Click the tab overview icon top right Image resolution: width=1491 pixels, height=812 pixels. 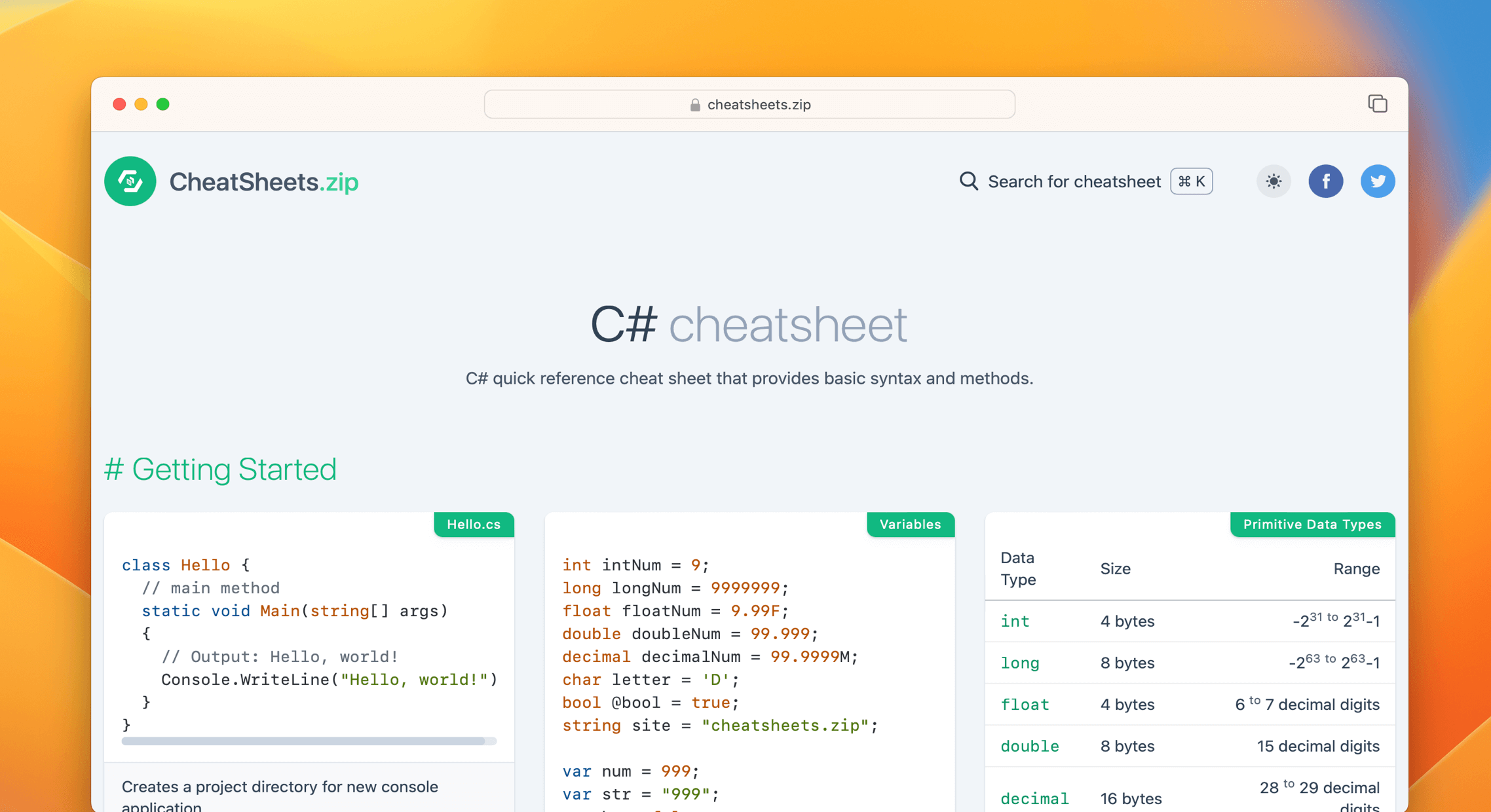tap(1378, 103)
